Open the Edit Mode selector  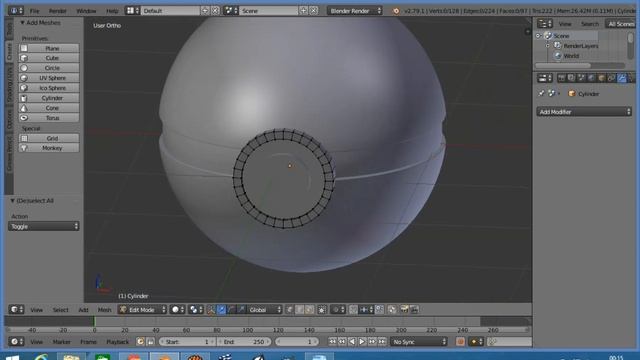pyautogui.click(x=142, y=310)
